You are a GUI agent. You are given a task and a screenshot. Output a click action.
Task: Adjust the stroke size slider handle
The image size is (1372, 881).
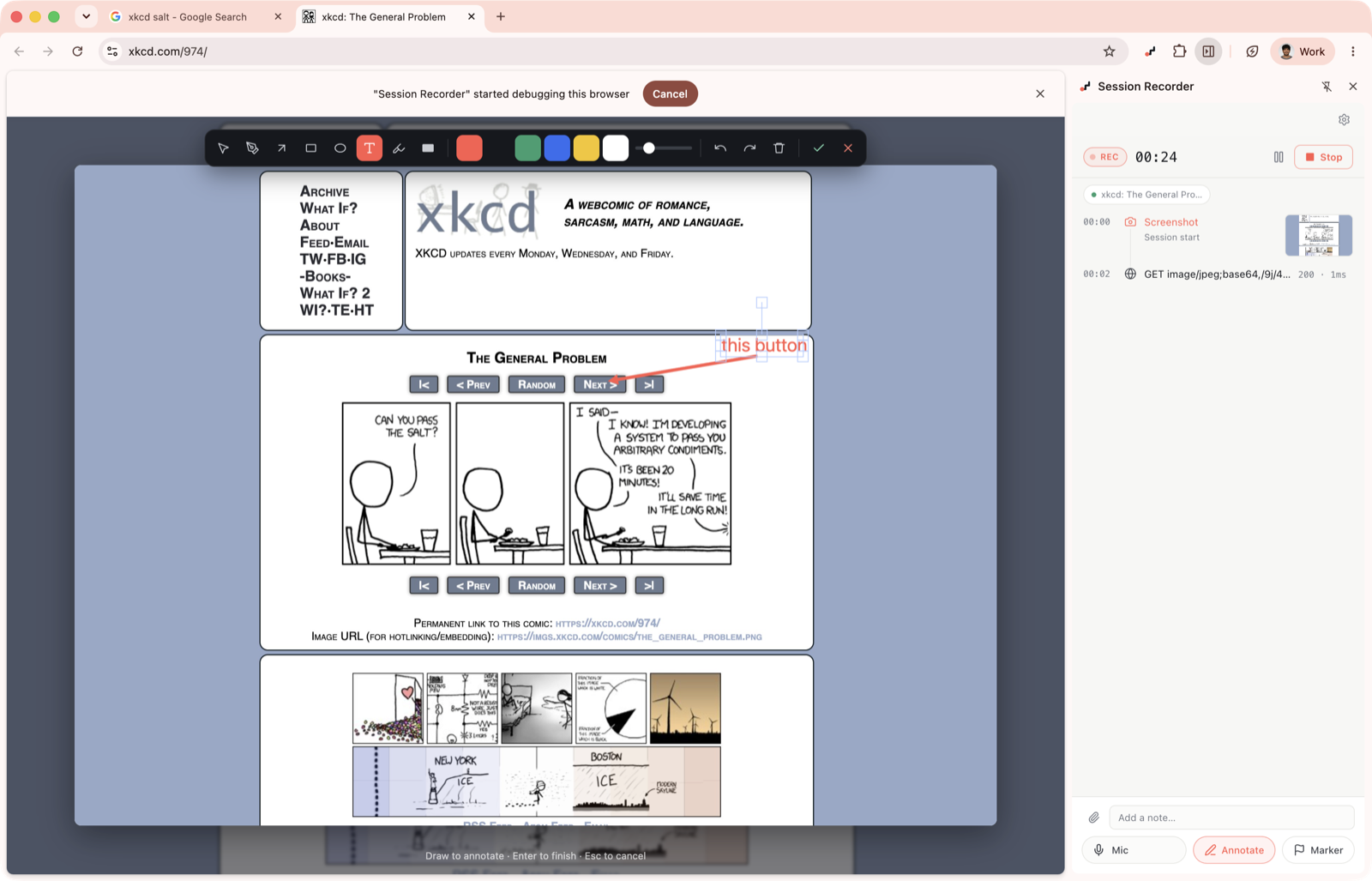click(649, 148)
